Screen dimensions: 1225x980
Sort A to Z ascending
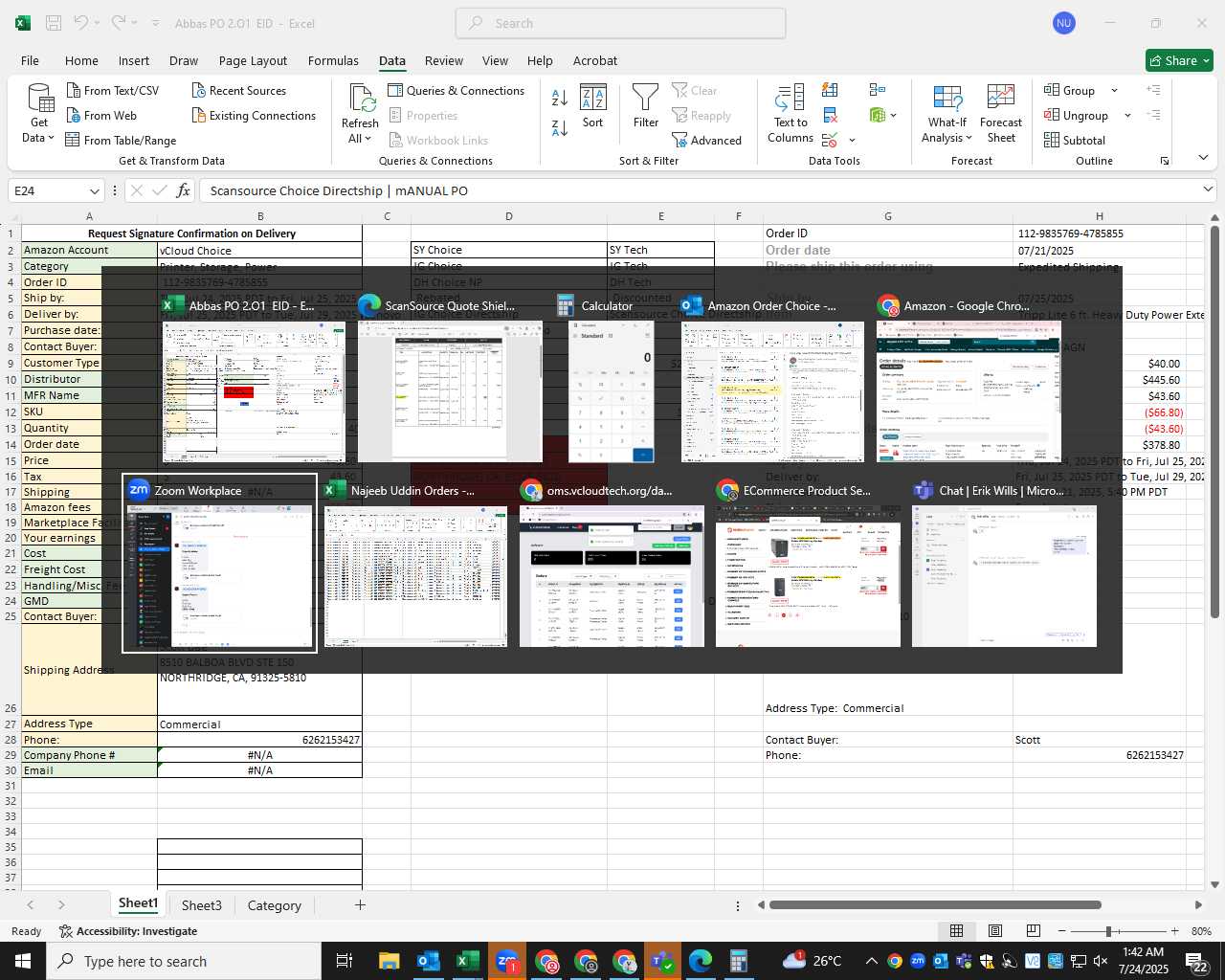click(x=560, y=98)
